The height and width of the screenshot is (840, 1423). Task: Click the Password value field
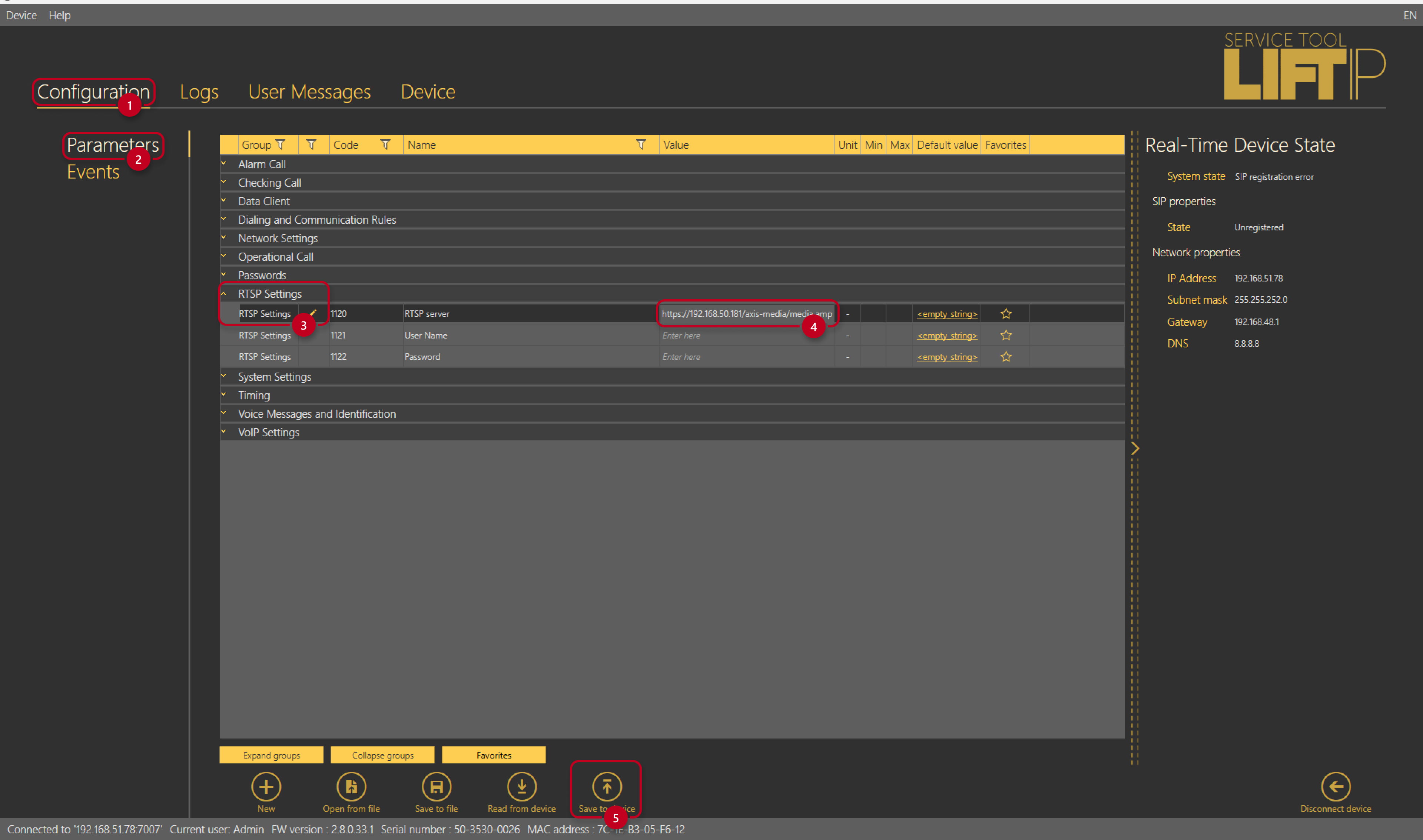point(746,357)
